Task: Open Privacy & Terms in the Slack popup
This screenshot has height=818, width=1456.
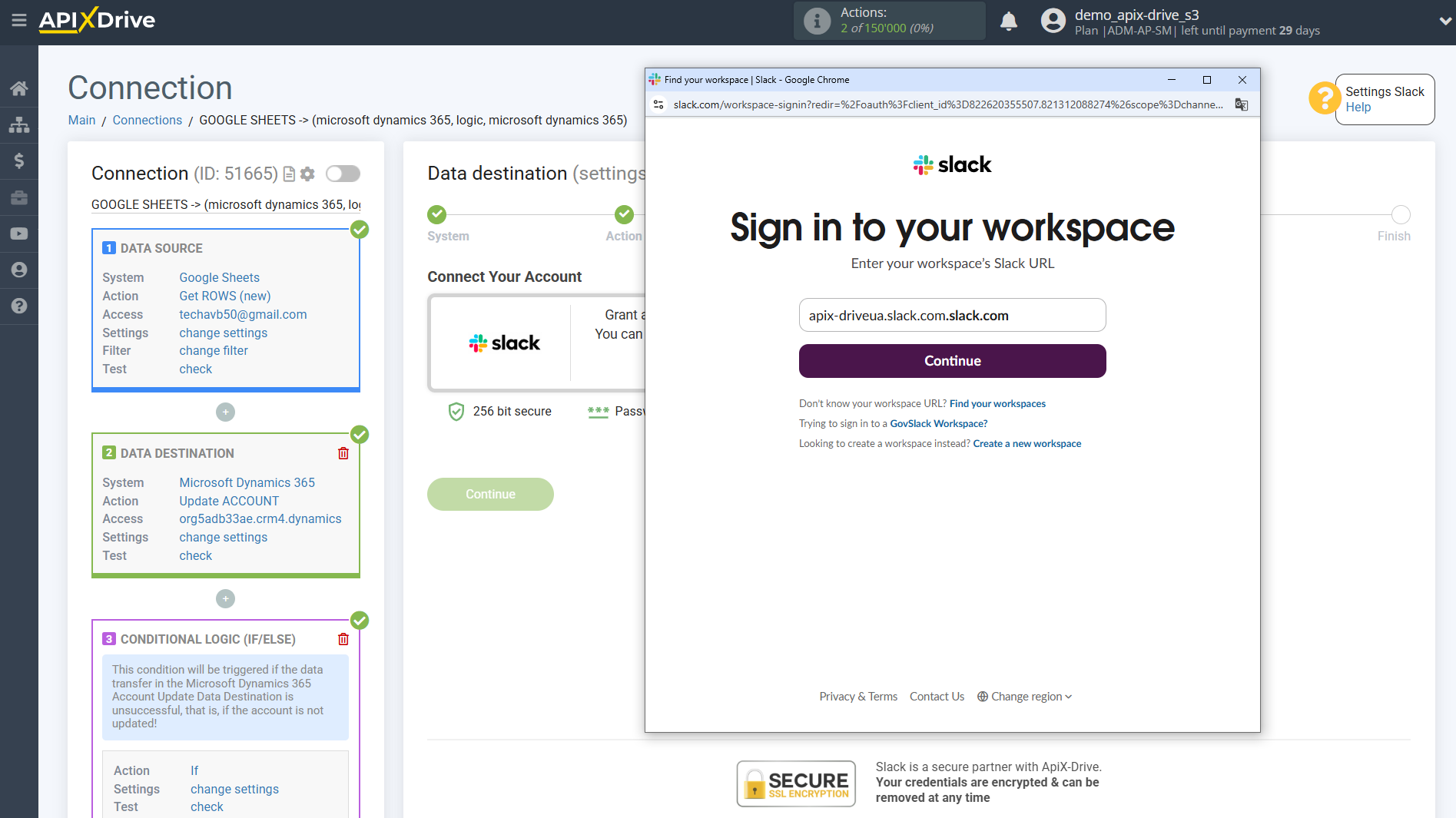Action: pyautogui.click(x=857, y=697)
